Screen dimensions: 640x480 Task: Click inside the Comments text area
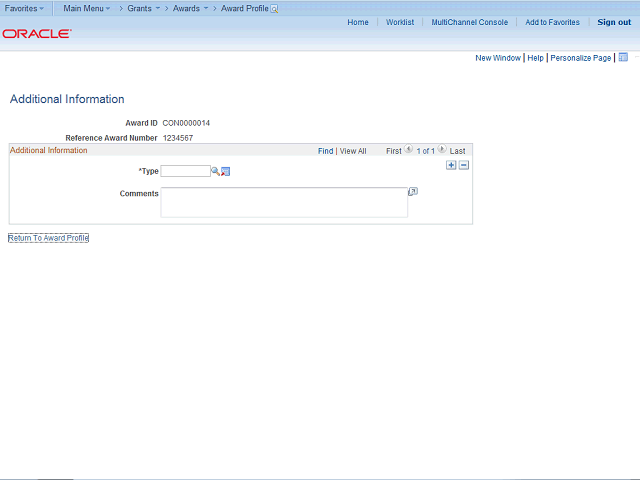pos(284,202)
